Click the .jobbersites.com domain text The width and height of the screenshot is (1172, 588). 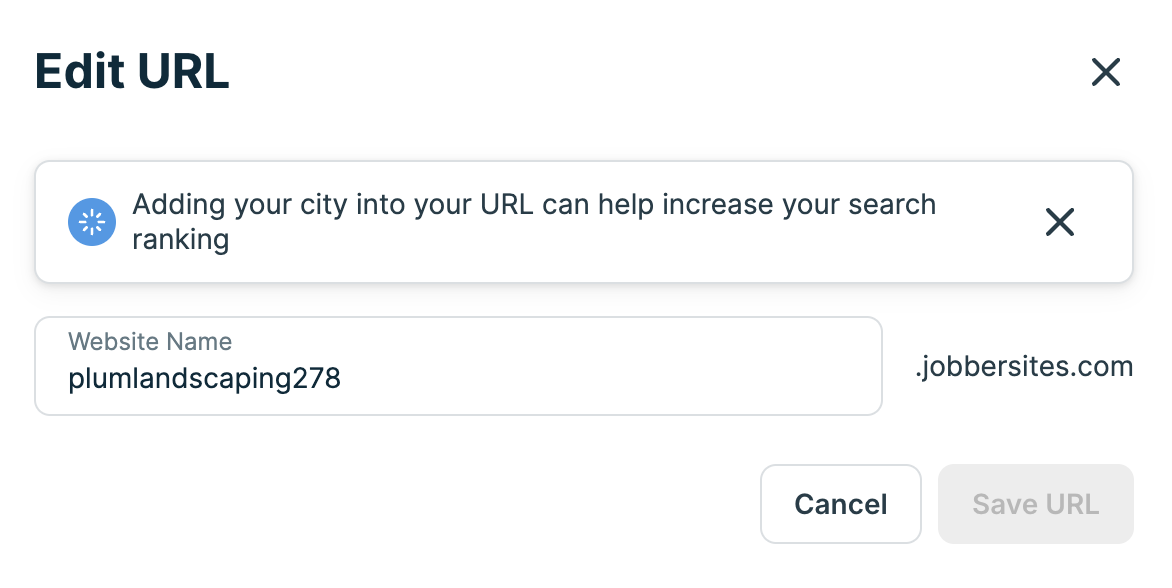coord(1024,366)
